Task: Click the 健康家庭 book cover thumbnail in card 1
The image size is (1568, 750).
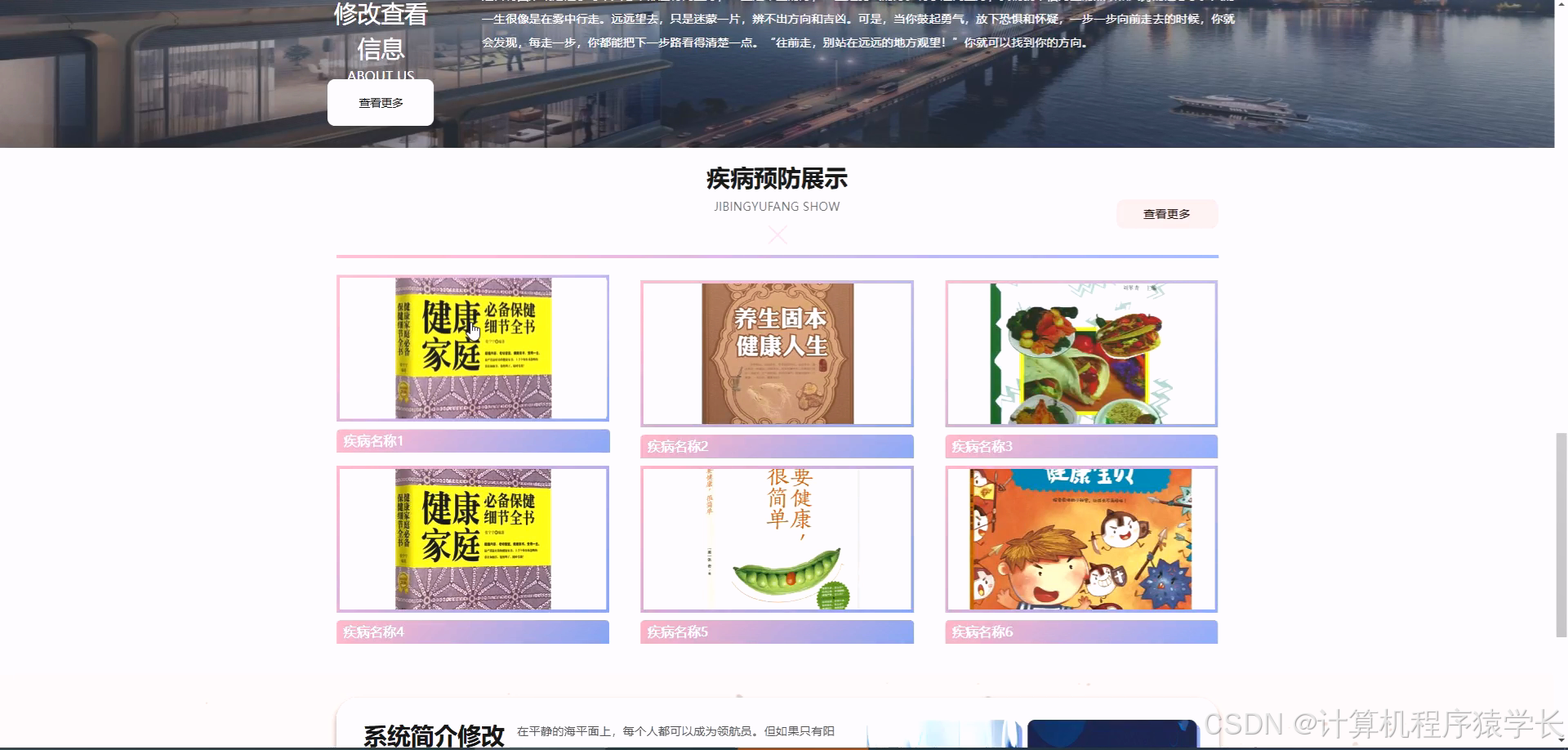Action: coord(473,347)
